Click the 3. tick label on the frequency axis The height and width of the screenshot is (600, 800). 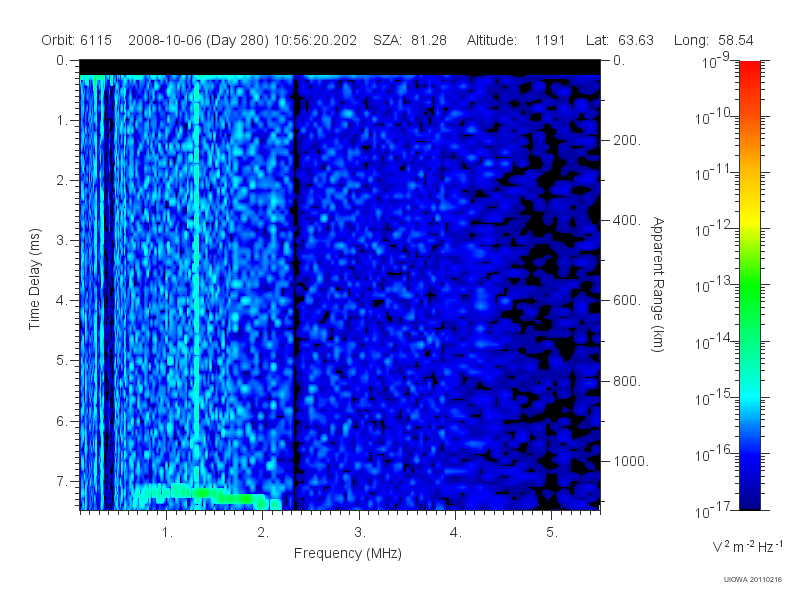coord(360,533)
